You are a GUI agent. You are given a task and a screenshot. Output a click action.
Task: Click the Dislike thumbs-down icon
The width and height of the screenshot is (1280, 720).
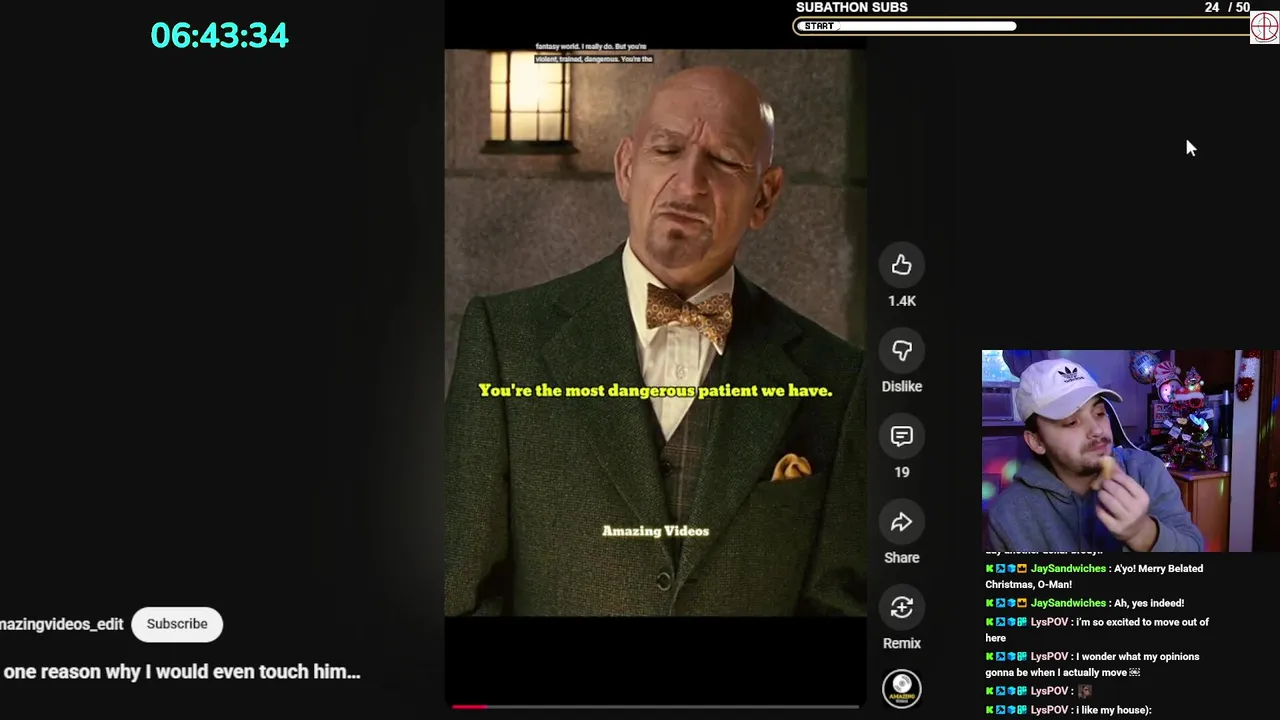[x=902, y=350]
